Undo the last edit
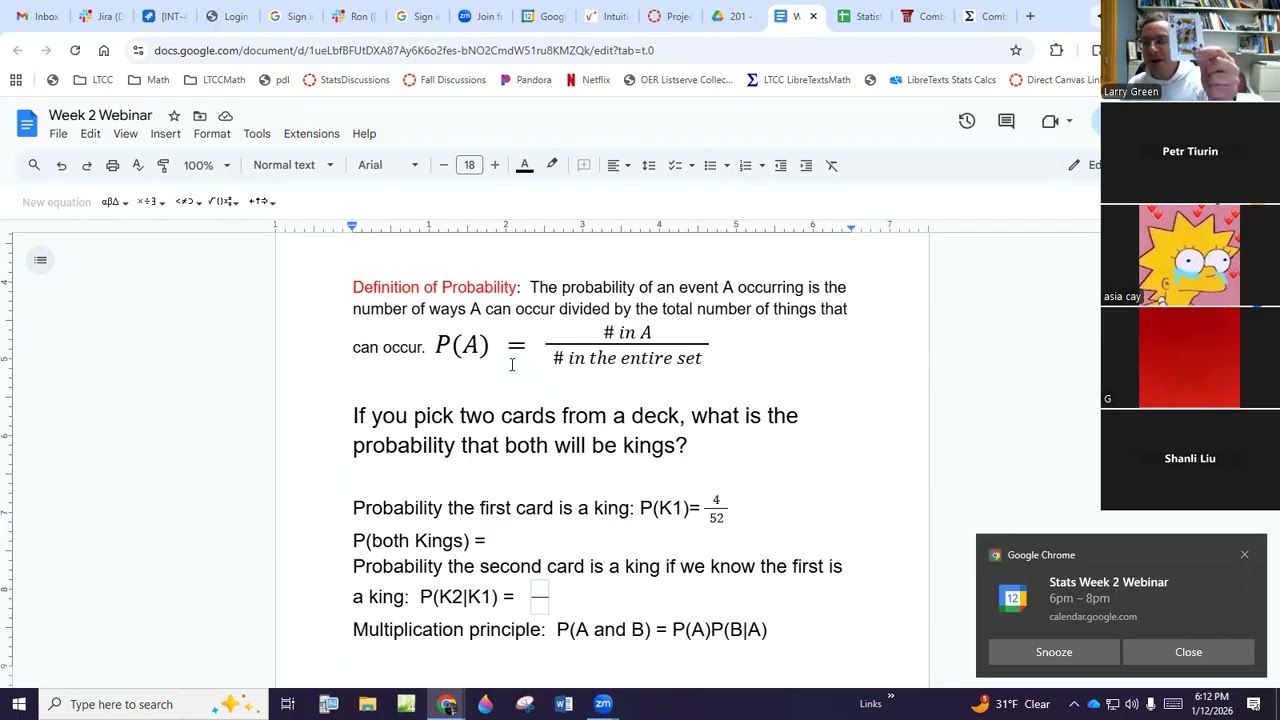Image resolution: width=1280 pixels, height=720 pixels. tap(61, 165)
